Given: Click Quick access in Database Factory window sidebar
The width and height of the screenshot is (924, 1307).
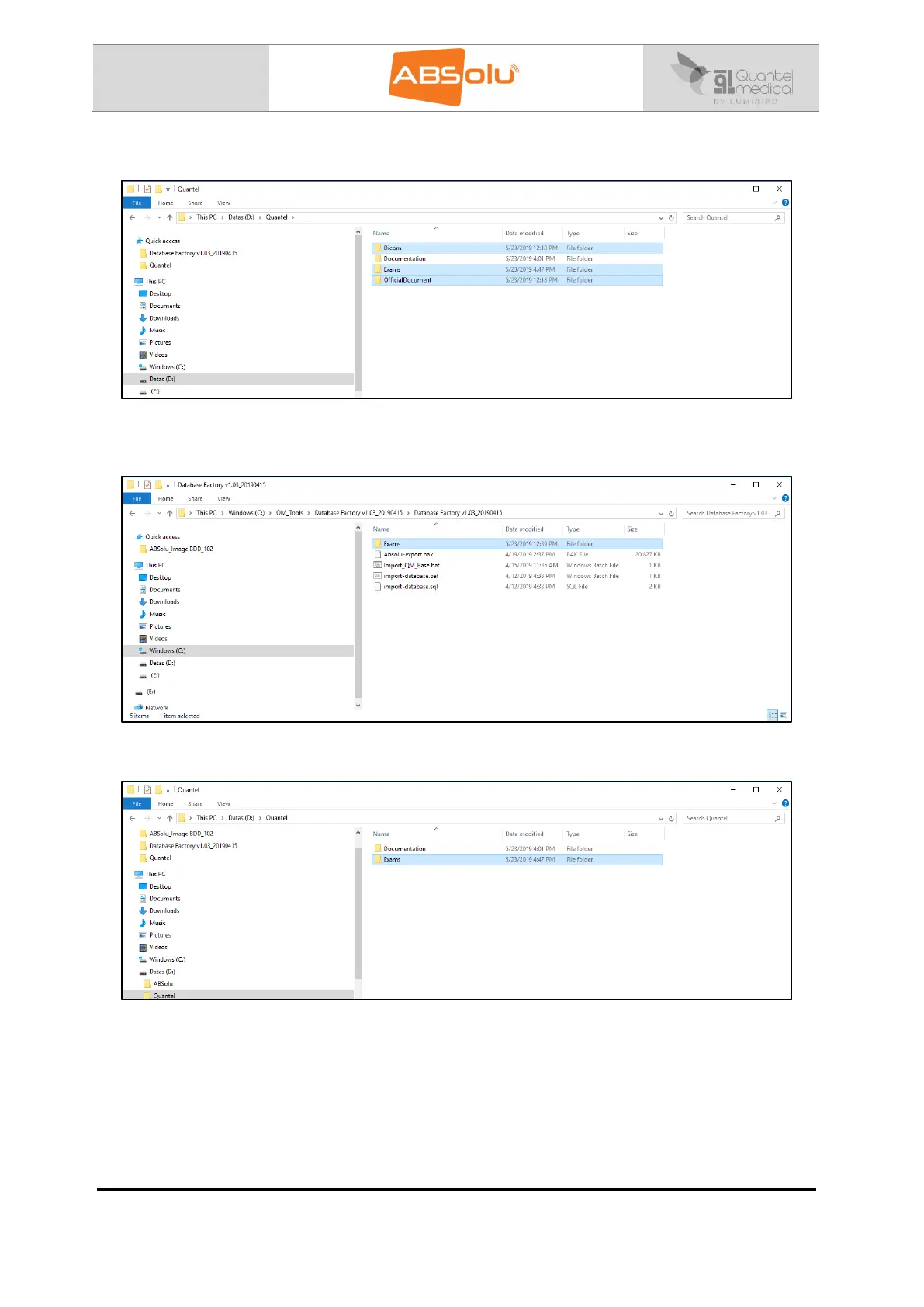Looking at the screenshot, I should pos(157,537).
